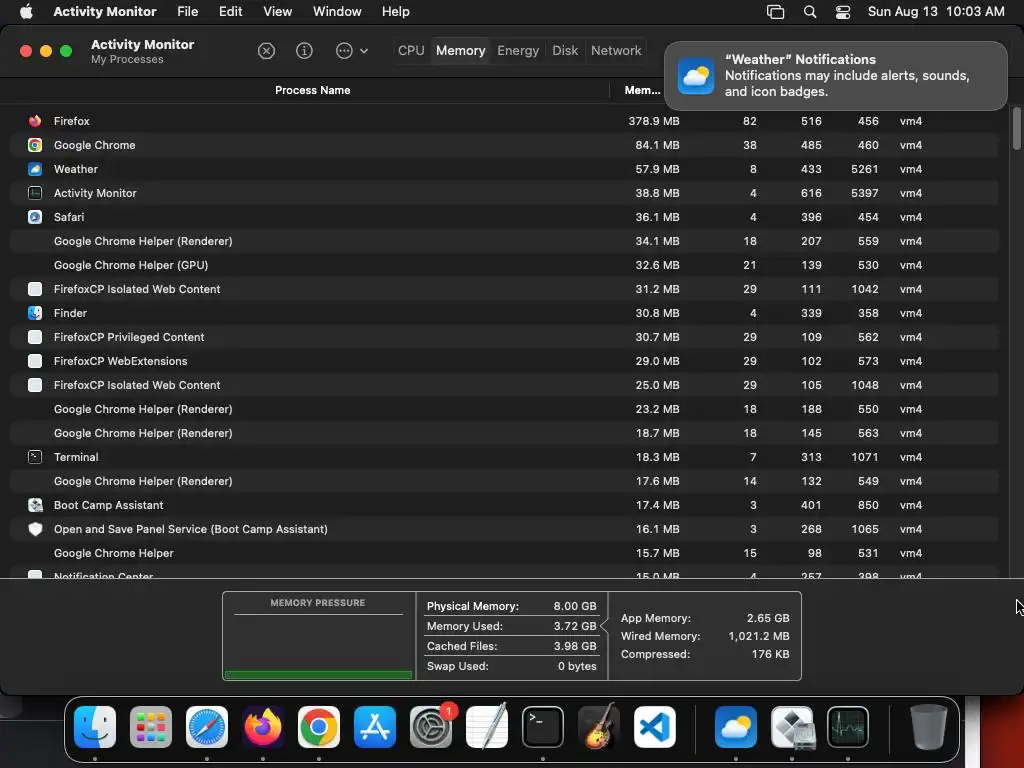This screenshot has width=1024, height=768.
Task: Select the Google Chrome Helper (GPU) row
Action: (x=504, y=265)
